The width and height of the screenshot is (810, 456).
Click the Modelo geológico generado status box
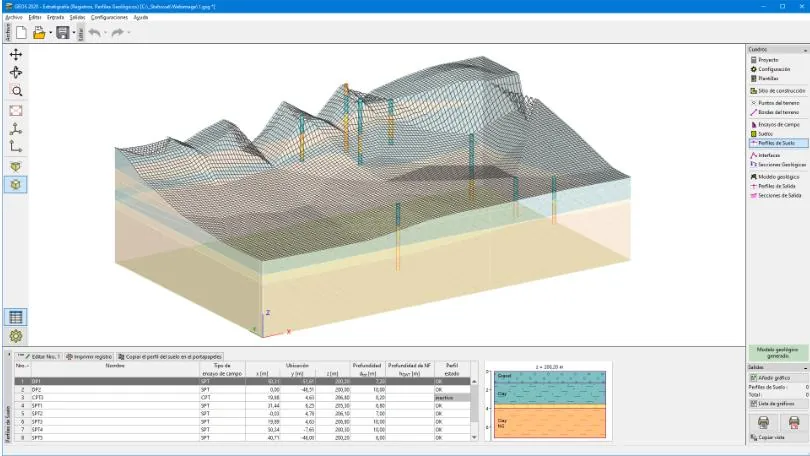click(777, 353)
